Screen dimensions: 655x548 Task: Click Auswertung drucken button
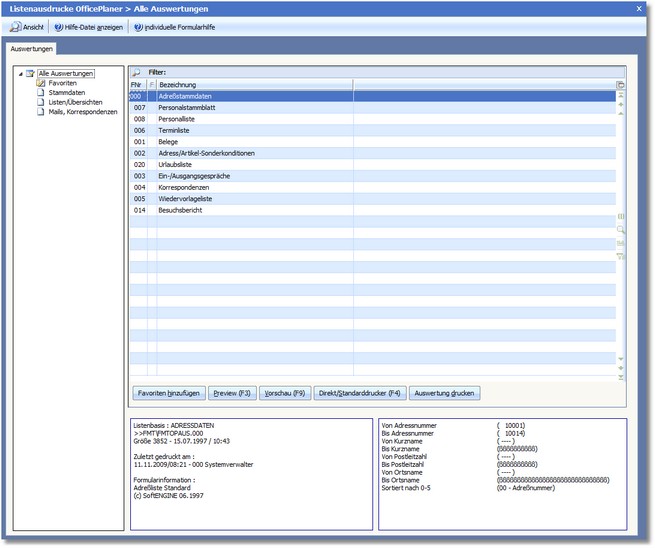tap(446, 393)
